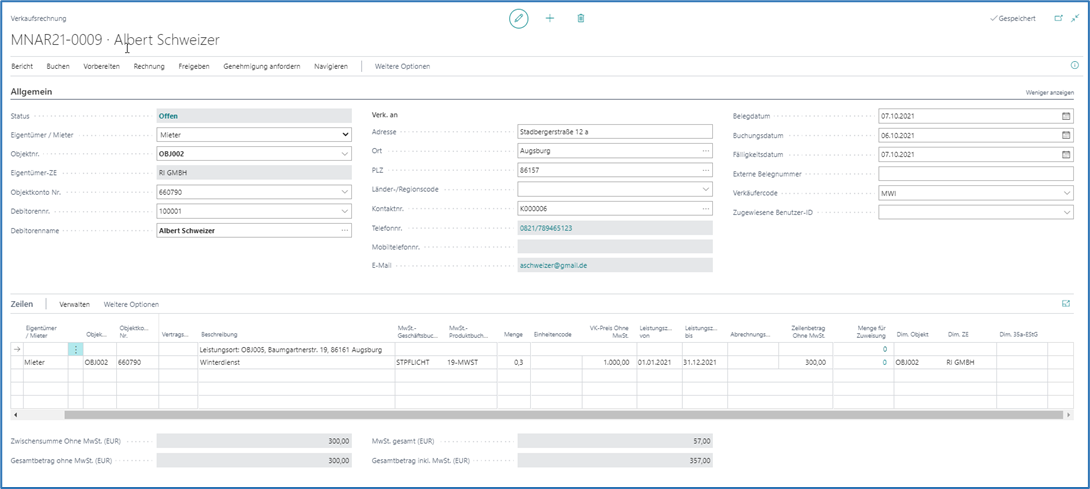Open invoice in new window icon
This screenshot has height=489, width=1090.
(1059, 18)
